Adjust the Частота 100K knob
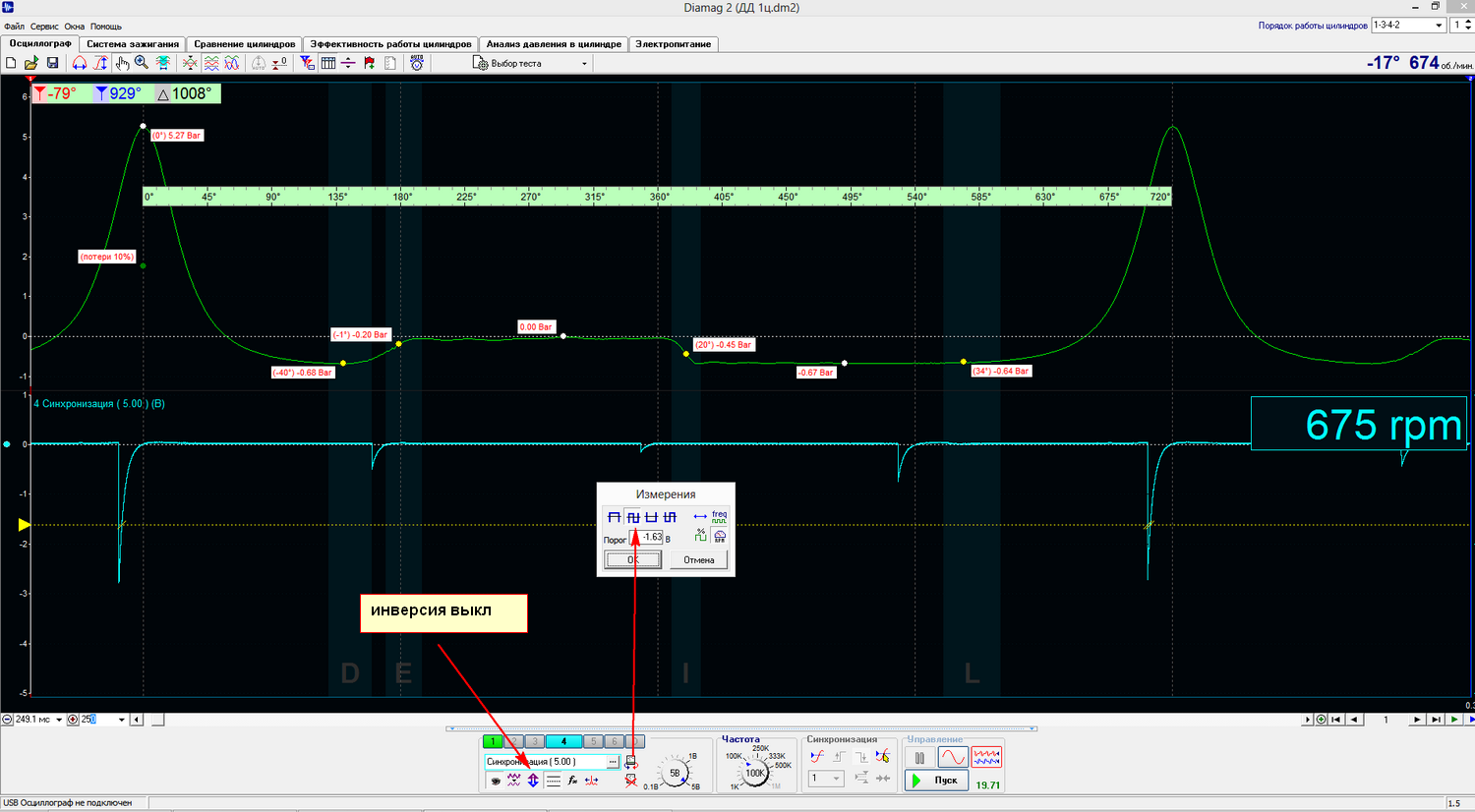The height and width of the screenshot is (812, 1475). (755, 773)
